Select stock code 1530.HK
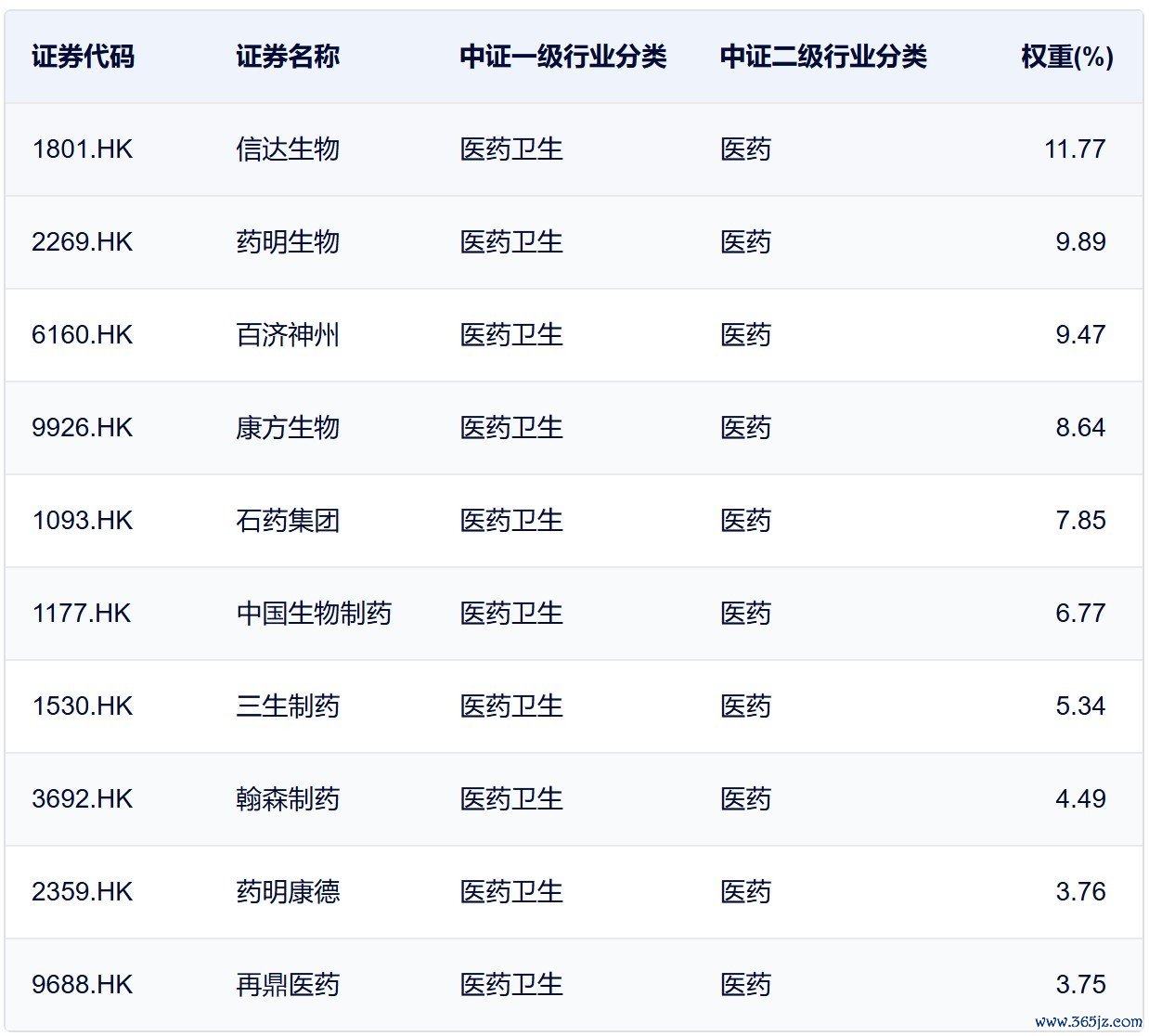This screenshot has width=1149, height=1036. tap(83, 706)
